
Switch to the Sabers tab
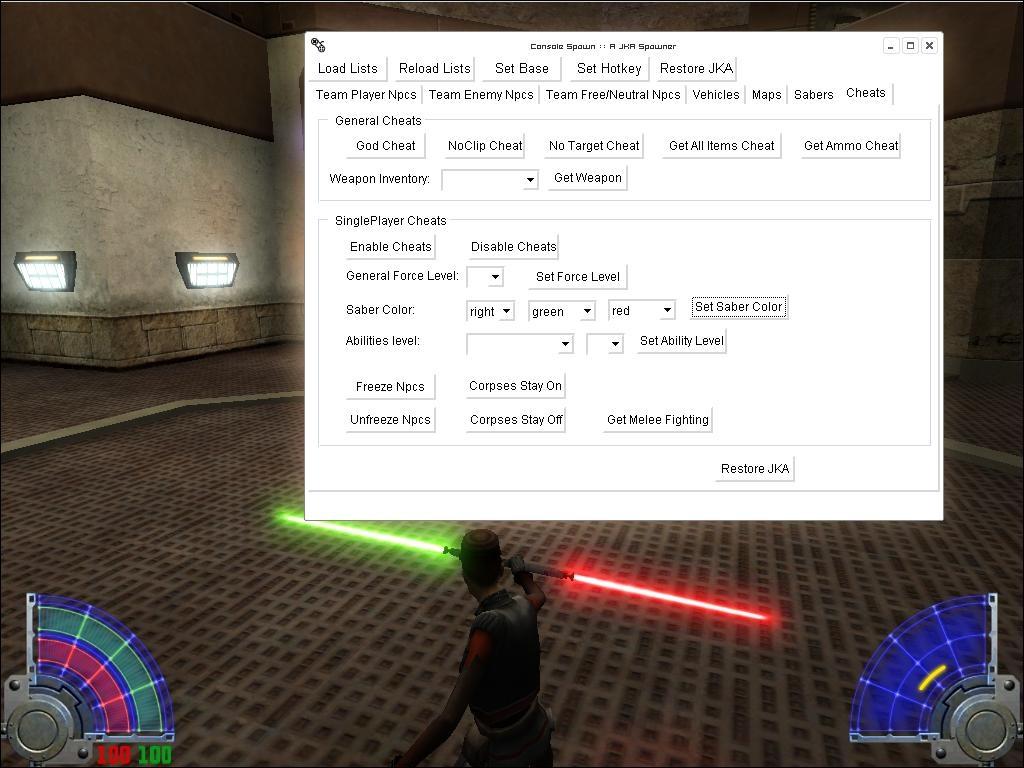pyautogui.click(x=813, y=95)
